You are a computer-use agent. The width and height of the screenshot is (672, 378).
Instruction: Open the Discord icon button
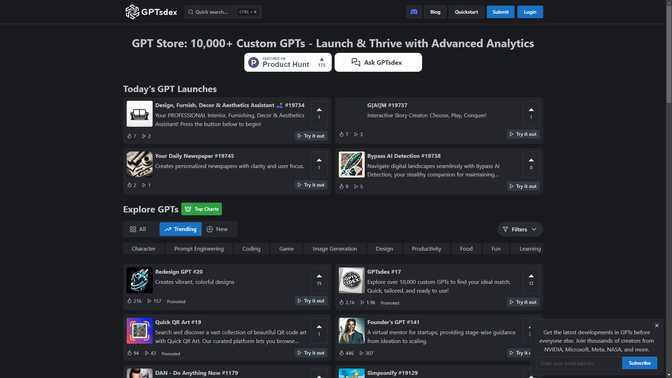[x=414, y=12]
